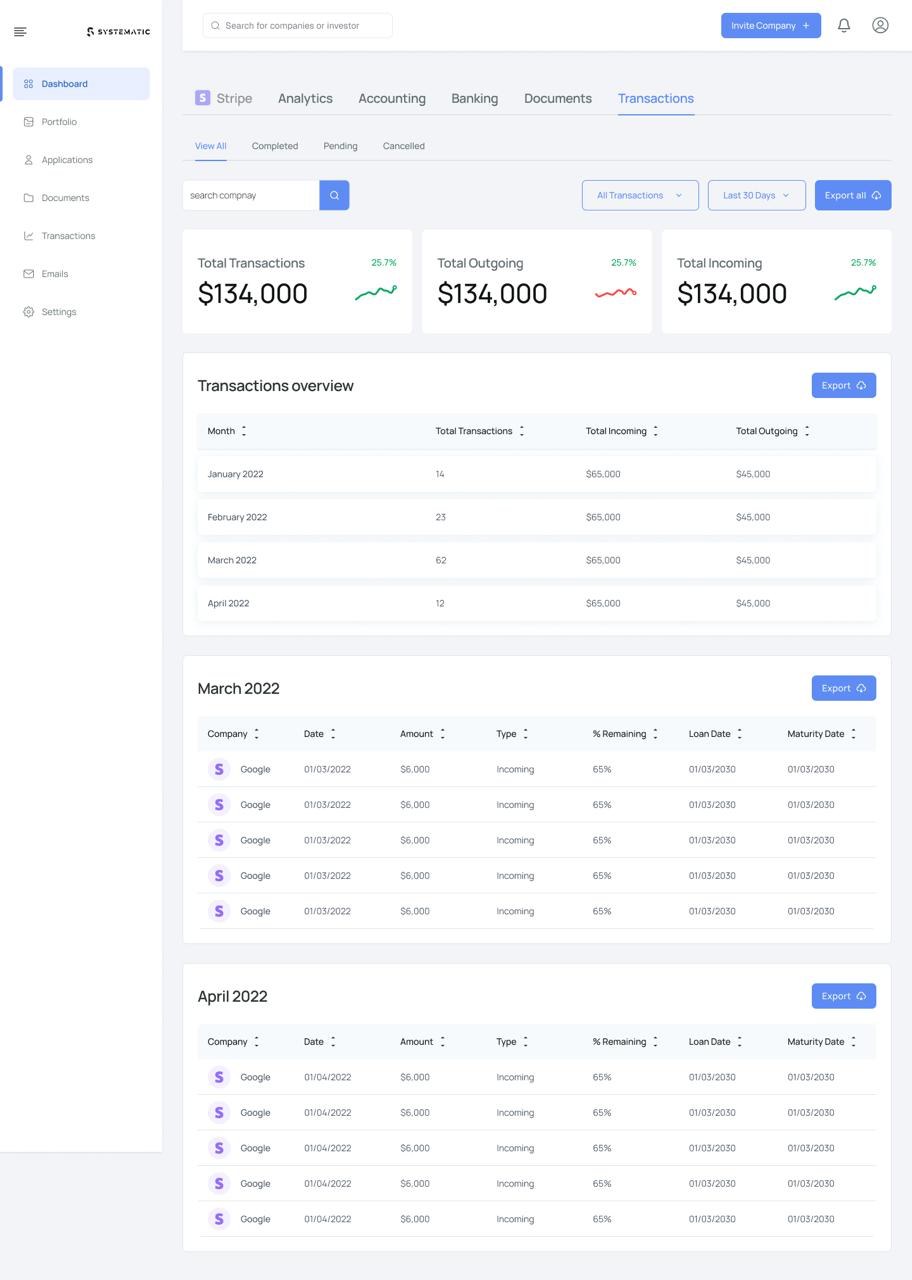The height and width of the screenshot is (1280, 912).
Task: Open the Last 30 Days dropdown
Action: tap(757, 195)
